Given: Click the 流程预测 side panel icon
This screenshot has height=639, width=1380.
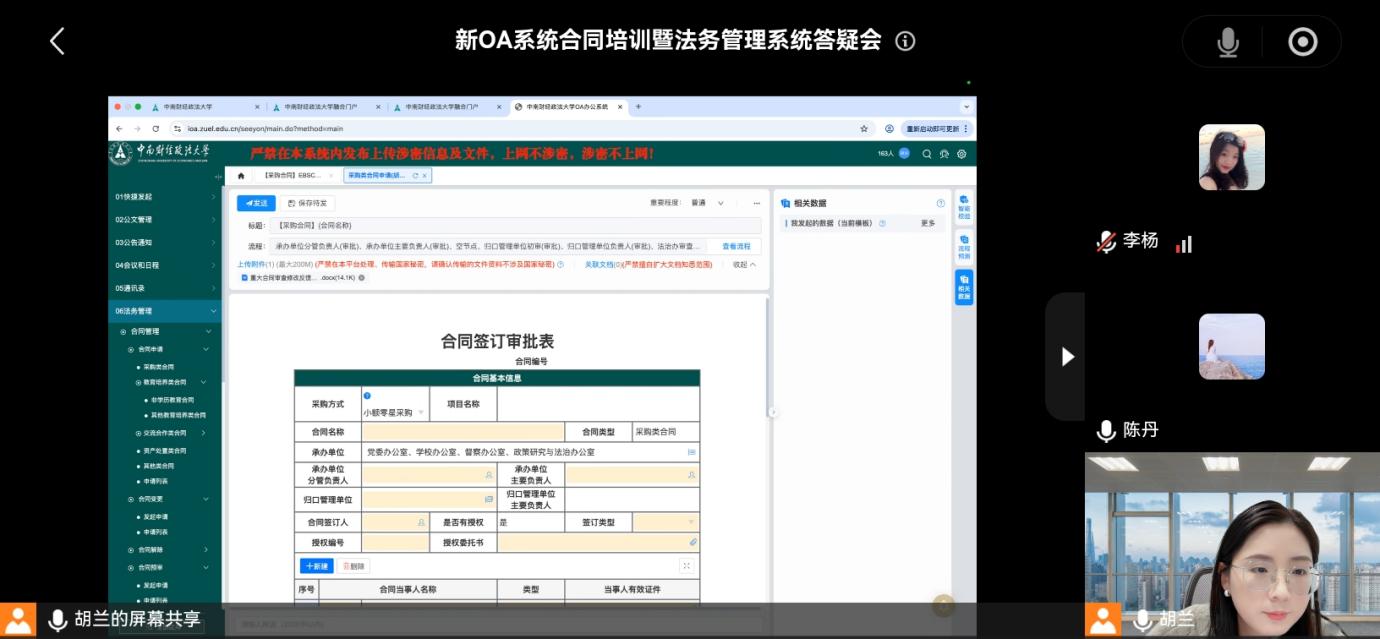Looking at the screenshot, I should [964, 247].
